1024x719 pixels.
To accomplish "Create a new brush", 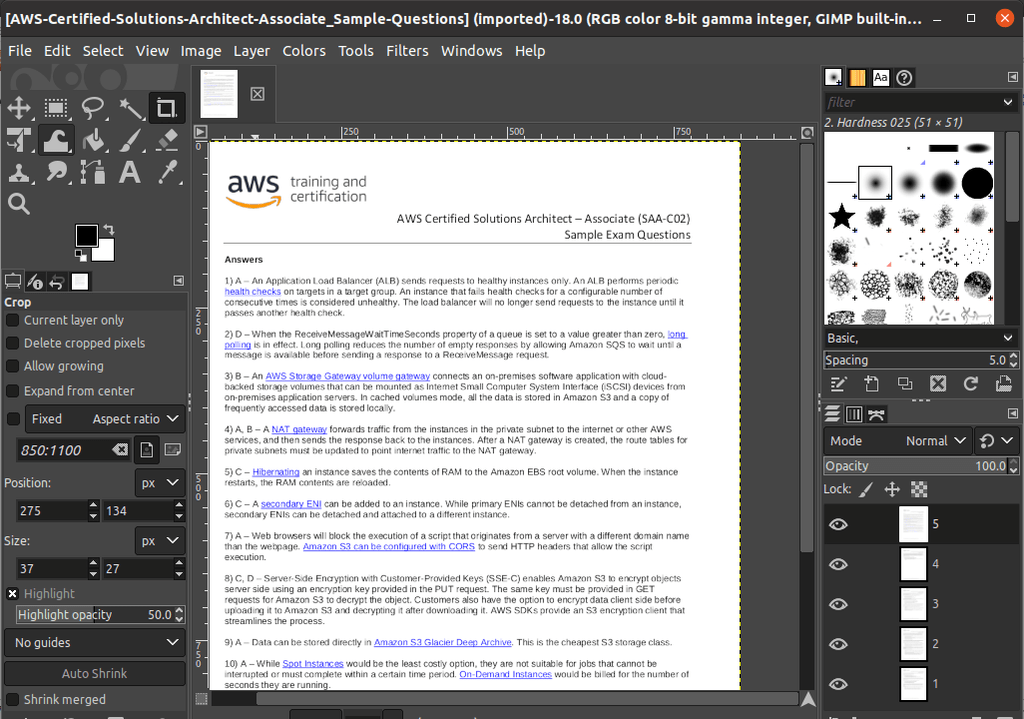I will 872,384.
